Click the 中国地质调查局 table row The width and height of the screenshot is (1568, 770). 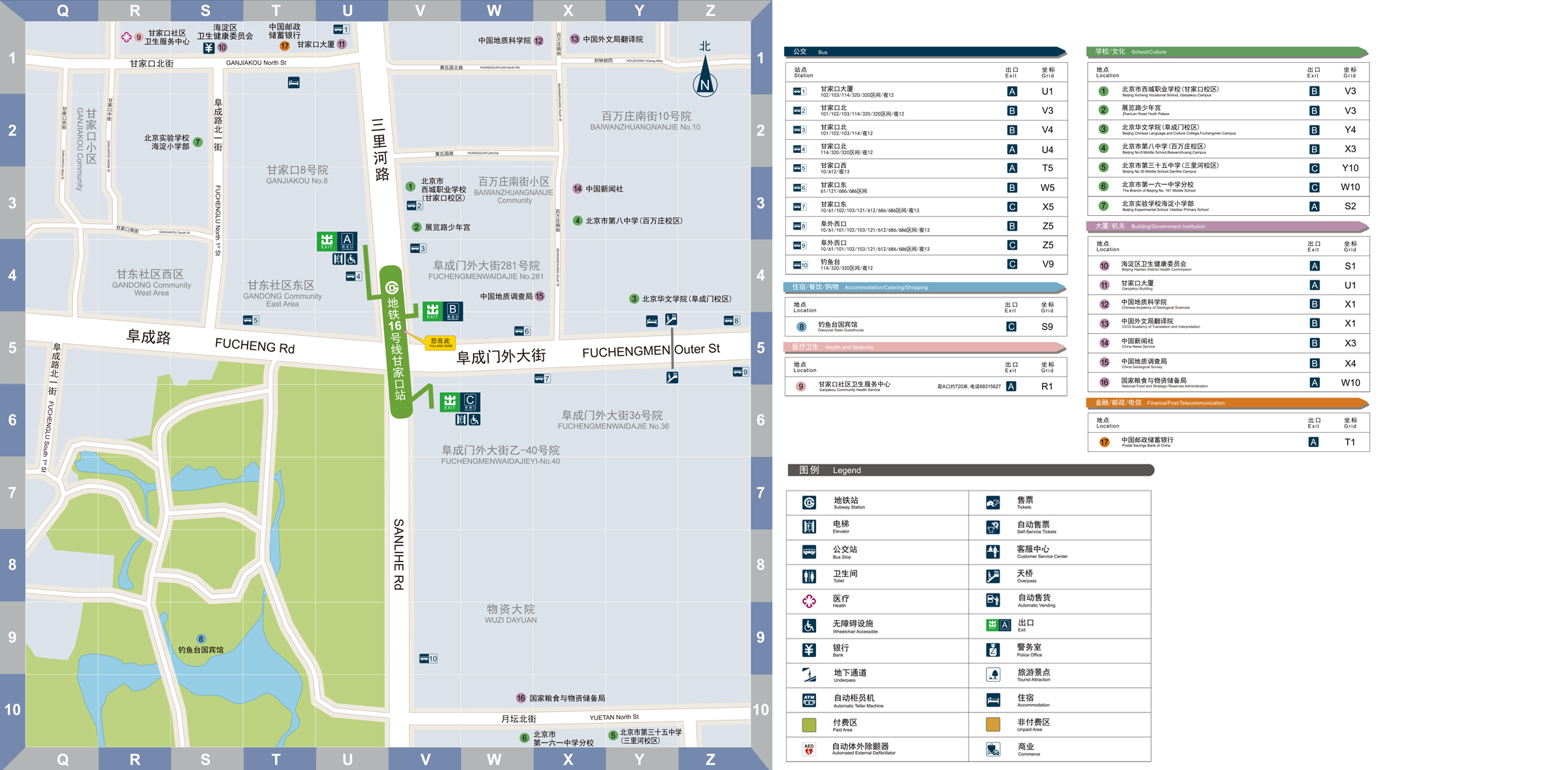(1228, 363)
